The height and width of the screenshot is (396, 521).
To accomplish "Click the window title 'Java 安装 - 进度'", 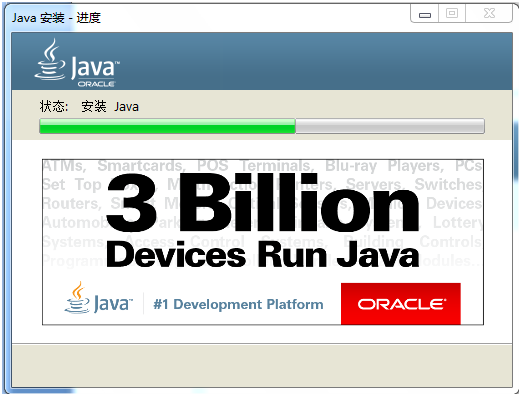I will [56, 18].
